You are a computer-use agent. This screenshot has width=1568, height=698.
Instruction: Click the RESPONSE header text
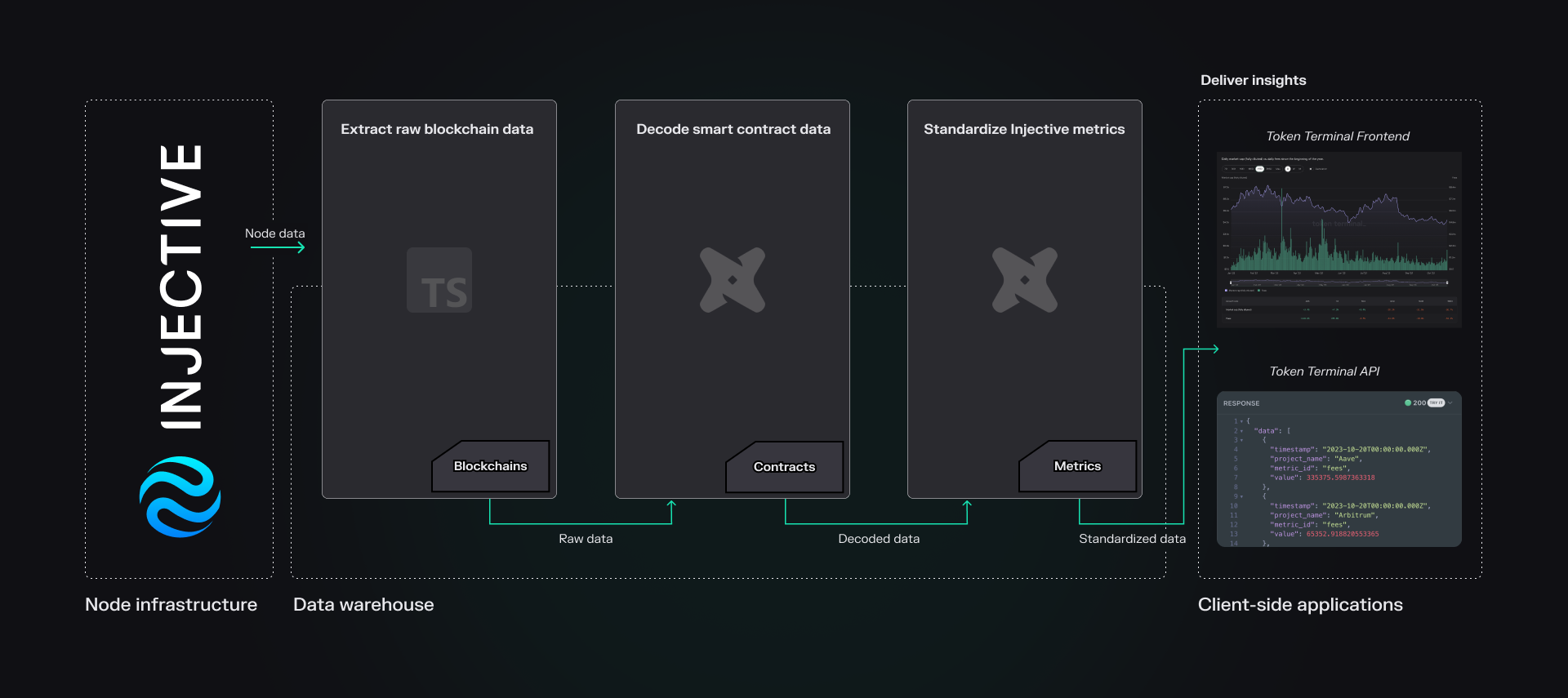(1241, 403)
